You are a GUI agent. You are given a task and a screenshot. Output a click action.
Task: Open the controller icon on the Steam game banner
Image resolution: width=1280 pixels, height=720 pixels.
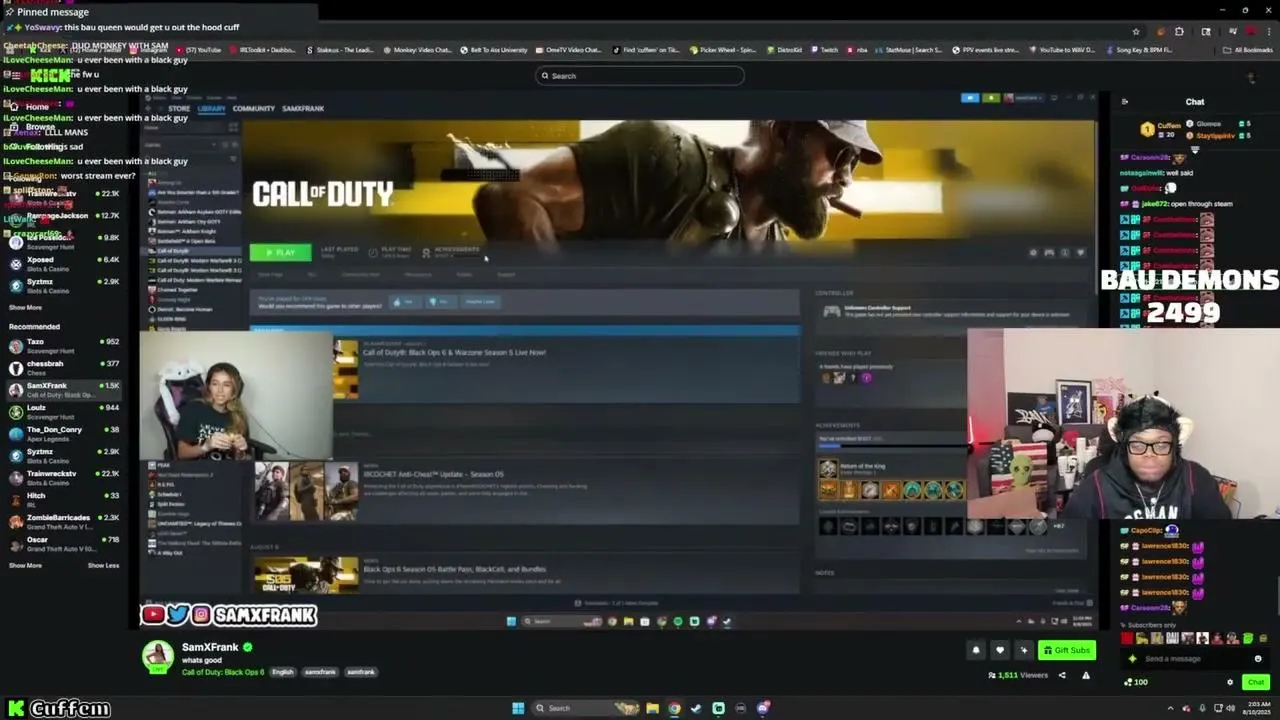pos(1049,253)
